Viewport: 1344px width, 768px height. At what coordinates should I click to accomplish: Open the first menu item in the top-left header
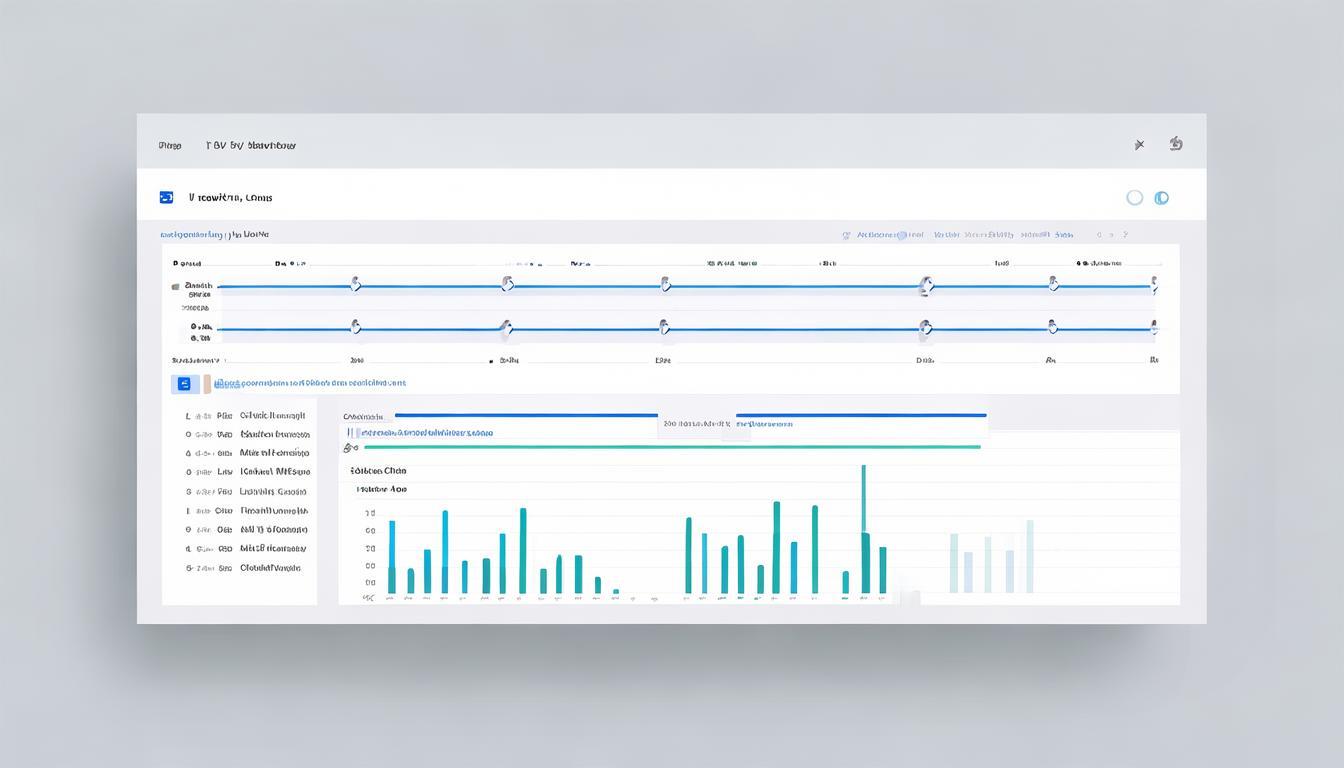point(170,146)
